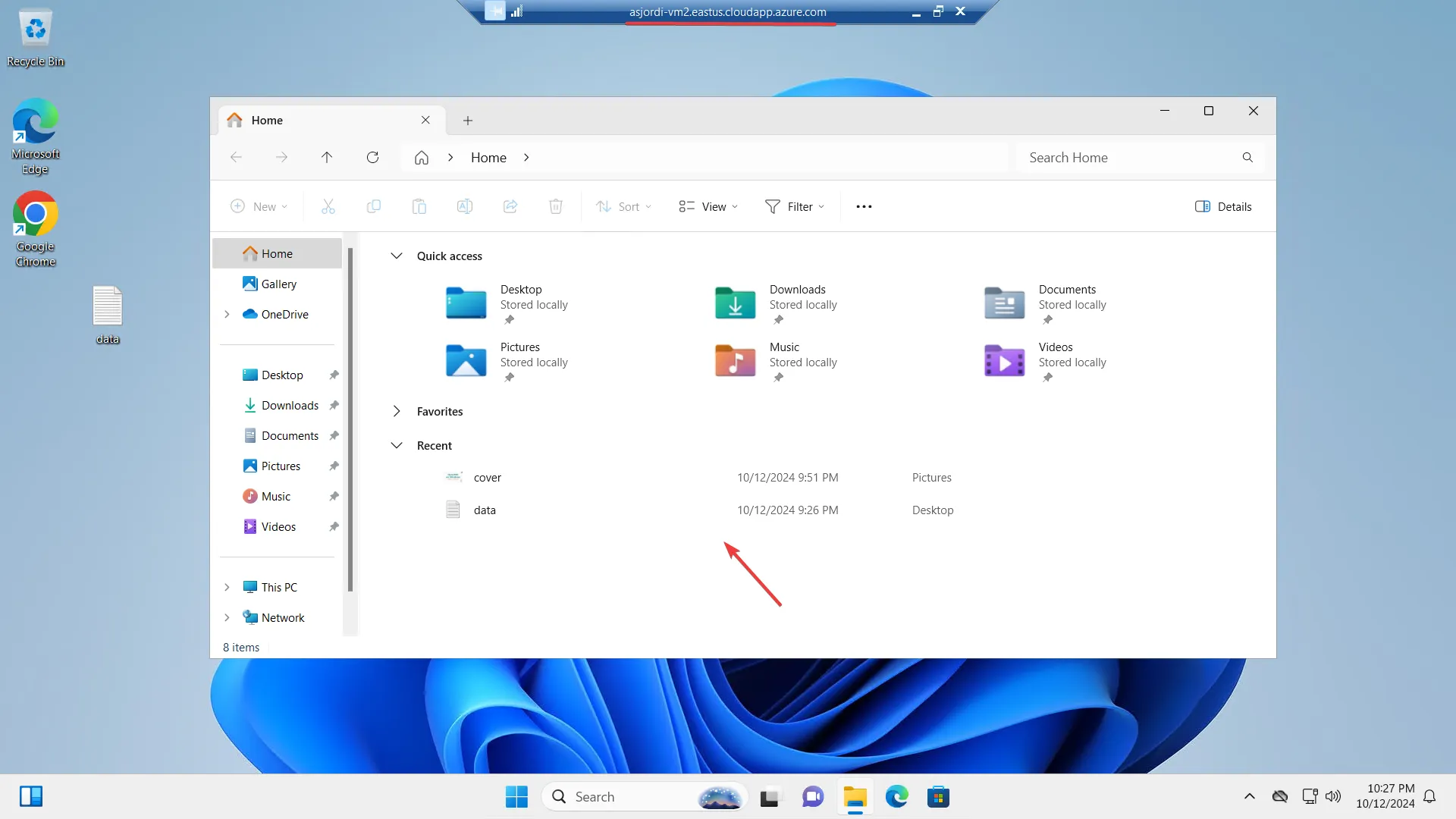This screenshot has height=819, width=1456.
Task: Expand the Favorites section
Action: [x=397, y=411]
